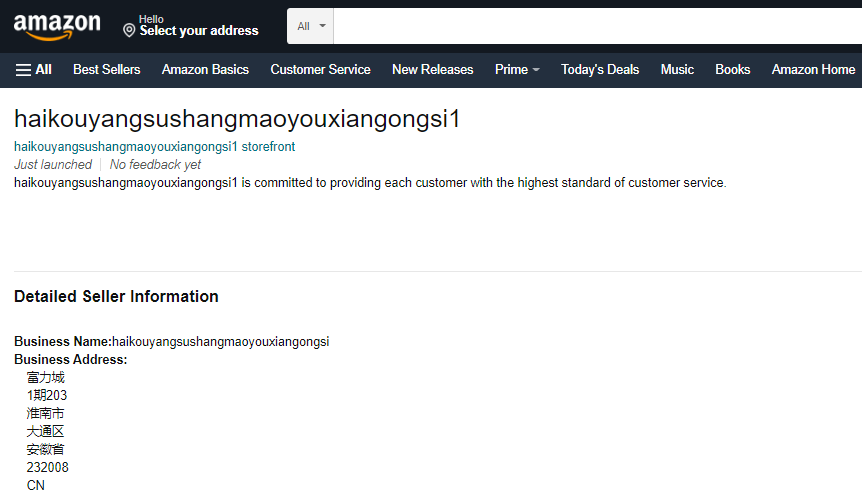Image resolution: width=862 pixels, height=499 pixels.
Task: Click country code 'CN'
Action: tap(36, 486)
